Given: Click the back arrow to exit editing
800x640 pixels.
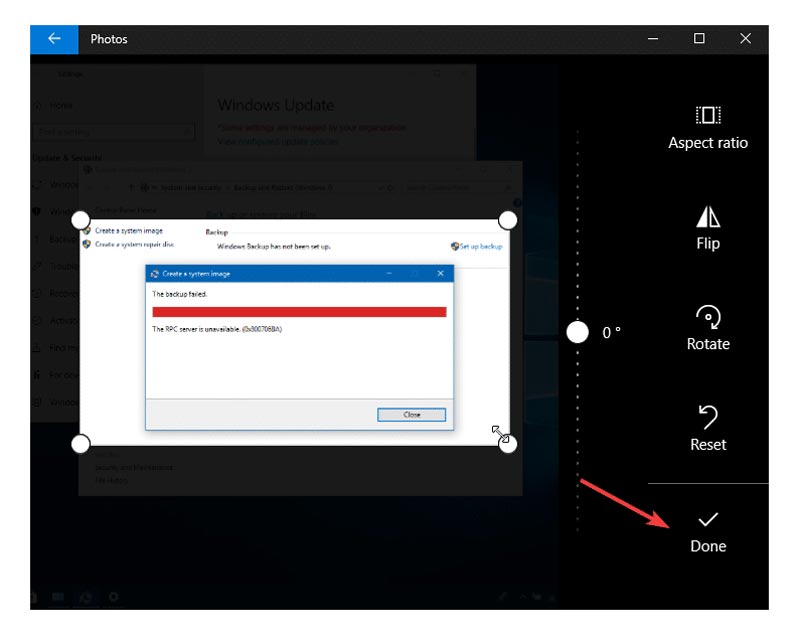Looking at the screenshot, I should 53,39.
